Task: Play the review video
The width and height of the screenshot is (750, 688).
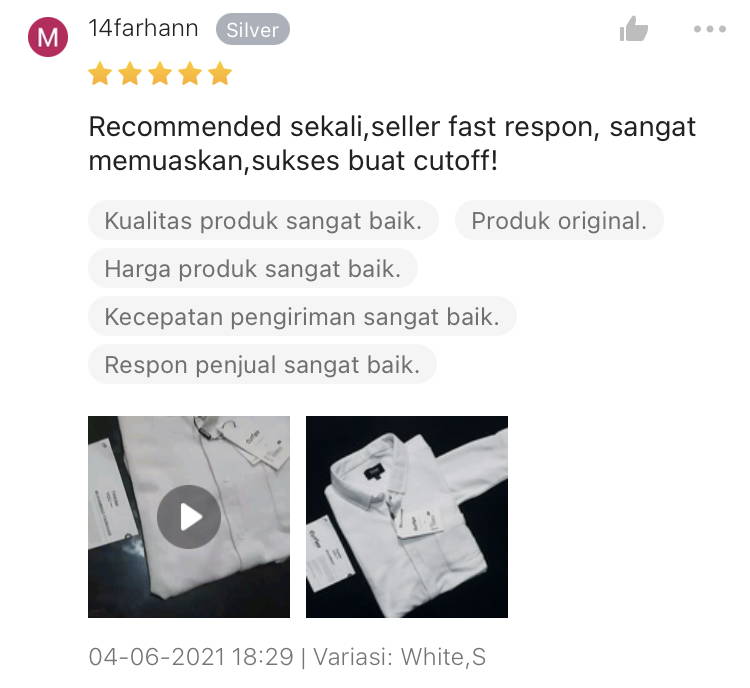Action: point(189,517)
